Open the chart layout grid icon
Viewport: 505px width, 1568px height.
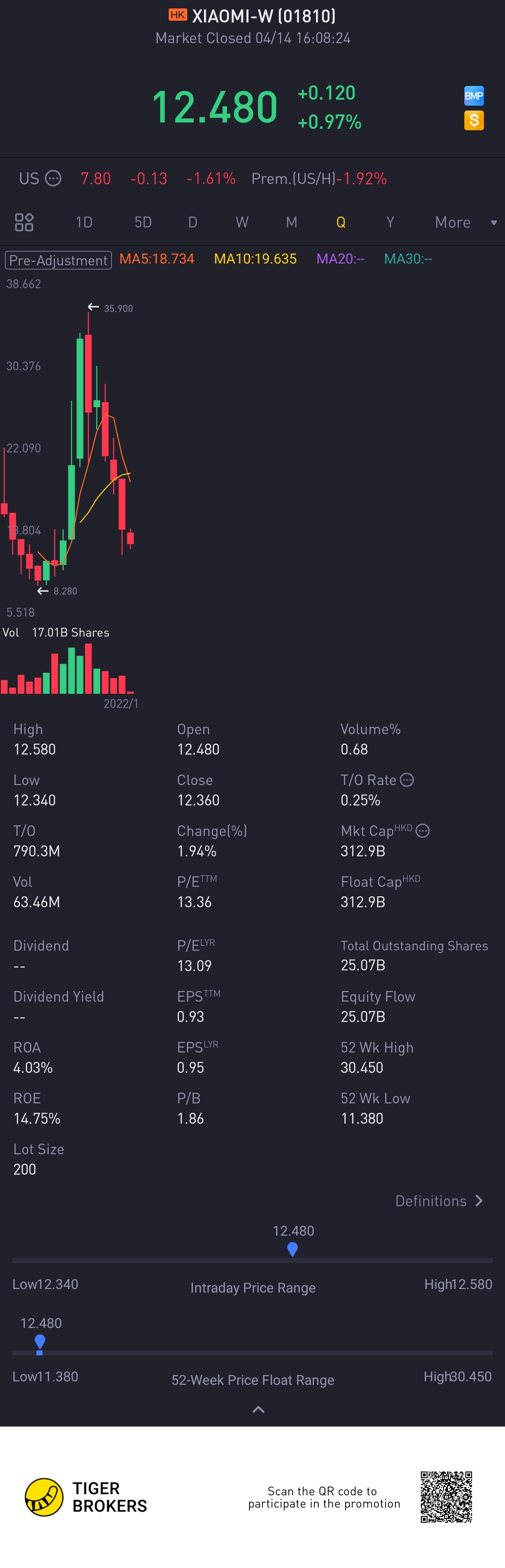click(x=24, y=222)
